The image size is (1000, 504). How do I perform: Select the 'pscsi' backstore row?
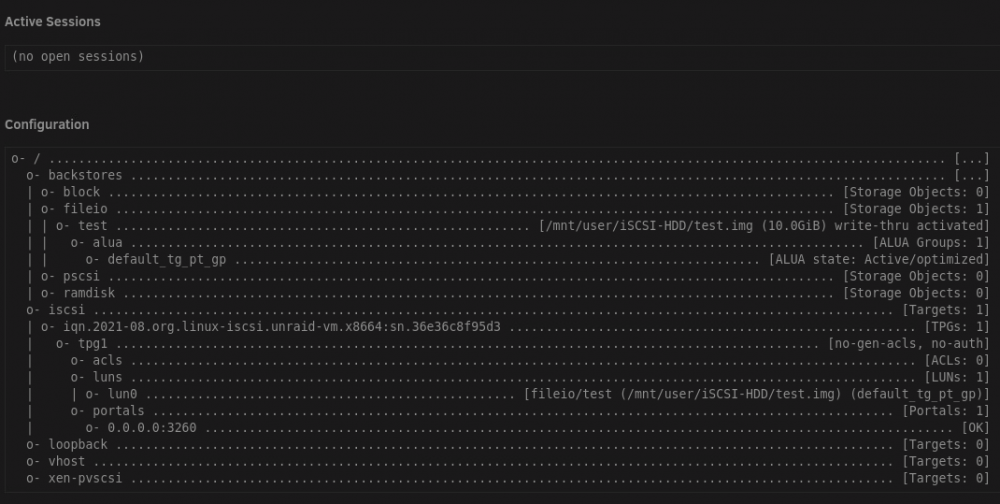(515, 276)
